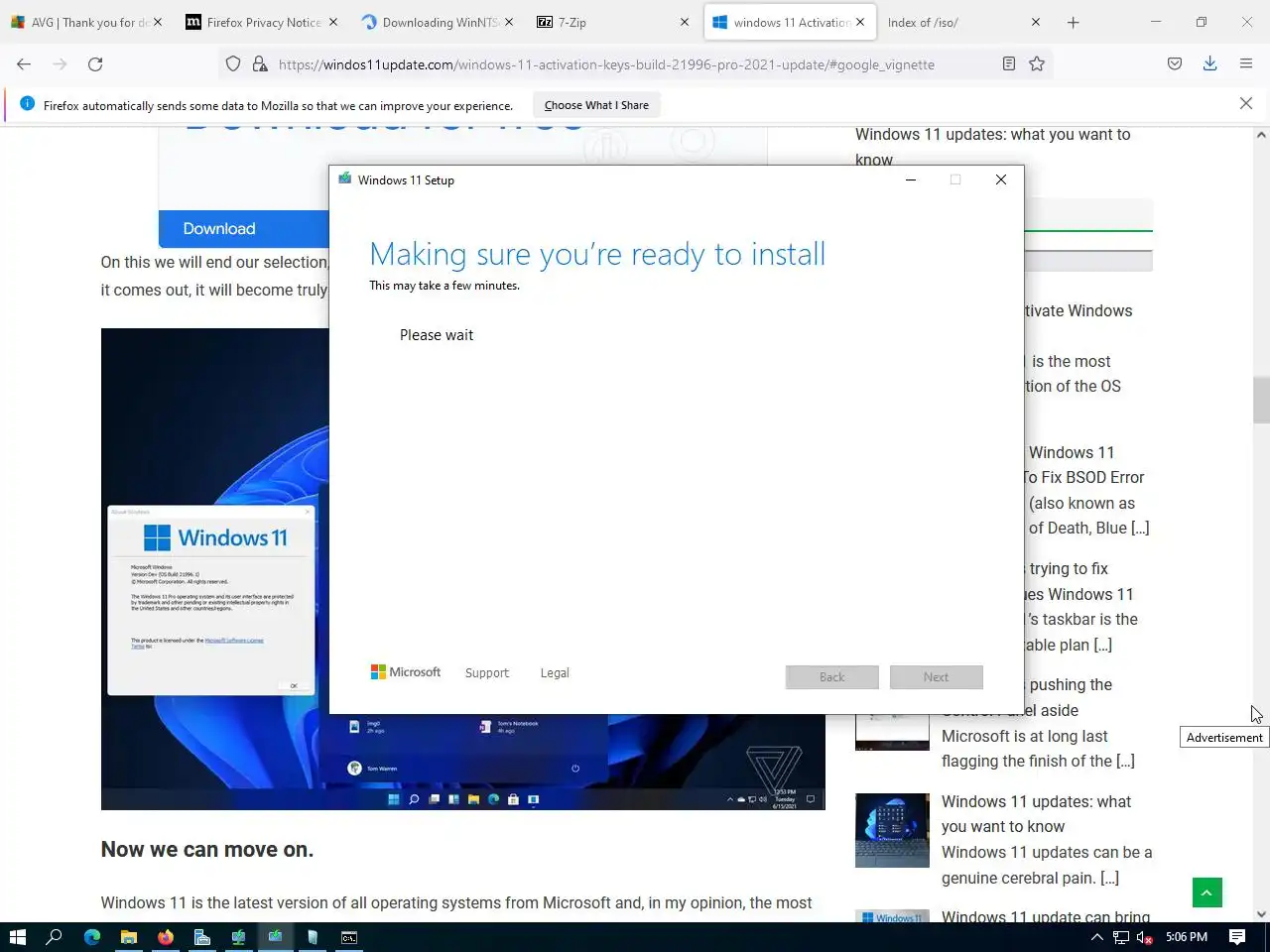
Task: Switch to Firefox via taskbar icon
Action: click(x=165, y=937)
